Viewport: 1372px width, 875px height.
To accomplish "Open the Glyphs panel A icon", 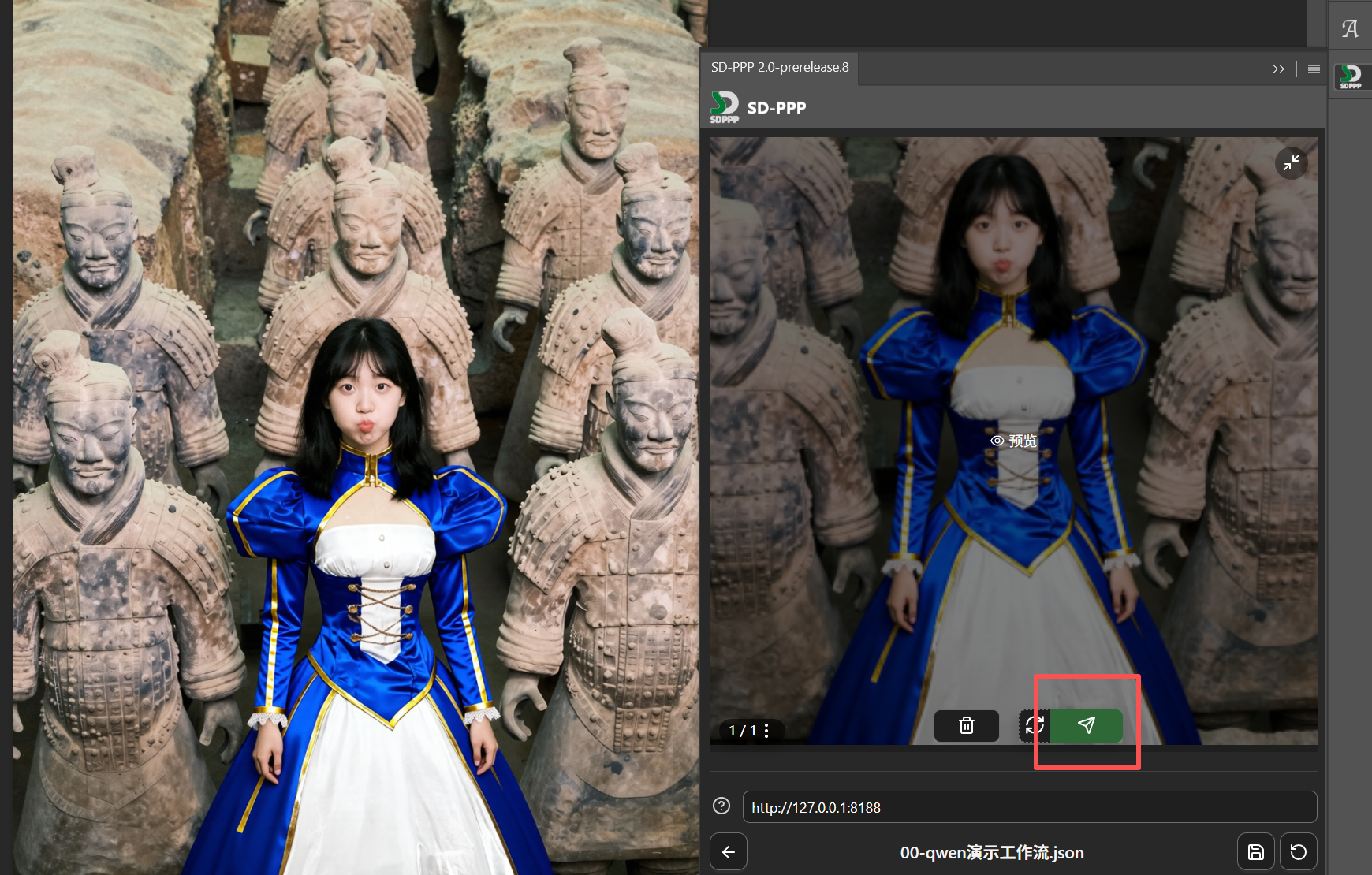I will [x=1350, y=29].
